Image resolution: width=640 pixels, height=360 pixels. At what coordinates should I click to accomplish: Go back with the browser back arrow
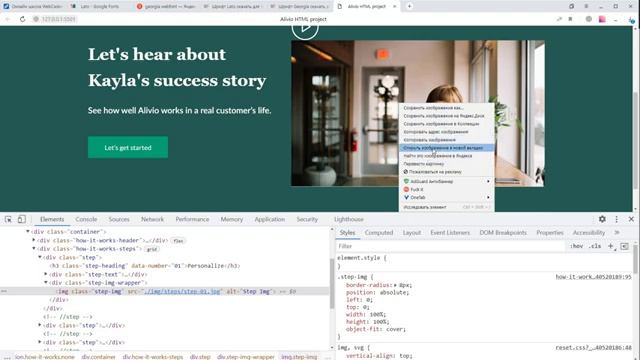[x=7, y=19]
